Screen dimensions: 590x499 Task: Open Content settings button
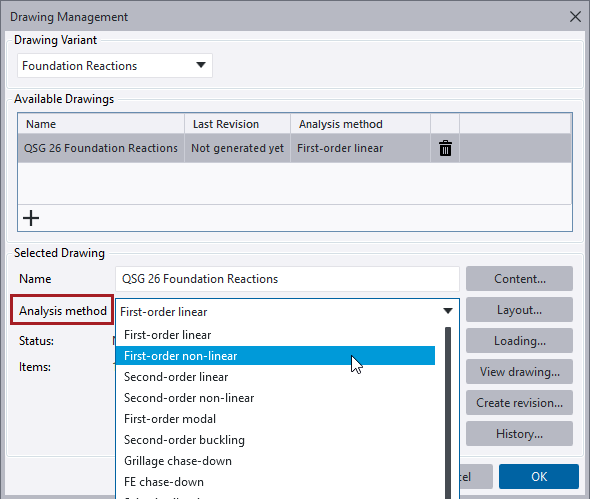pos(519,278)
